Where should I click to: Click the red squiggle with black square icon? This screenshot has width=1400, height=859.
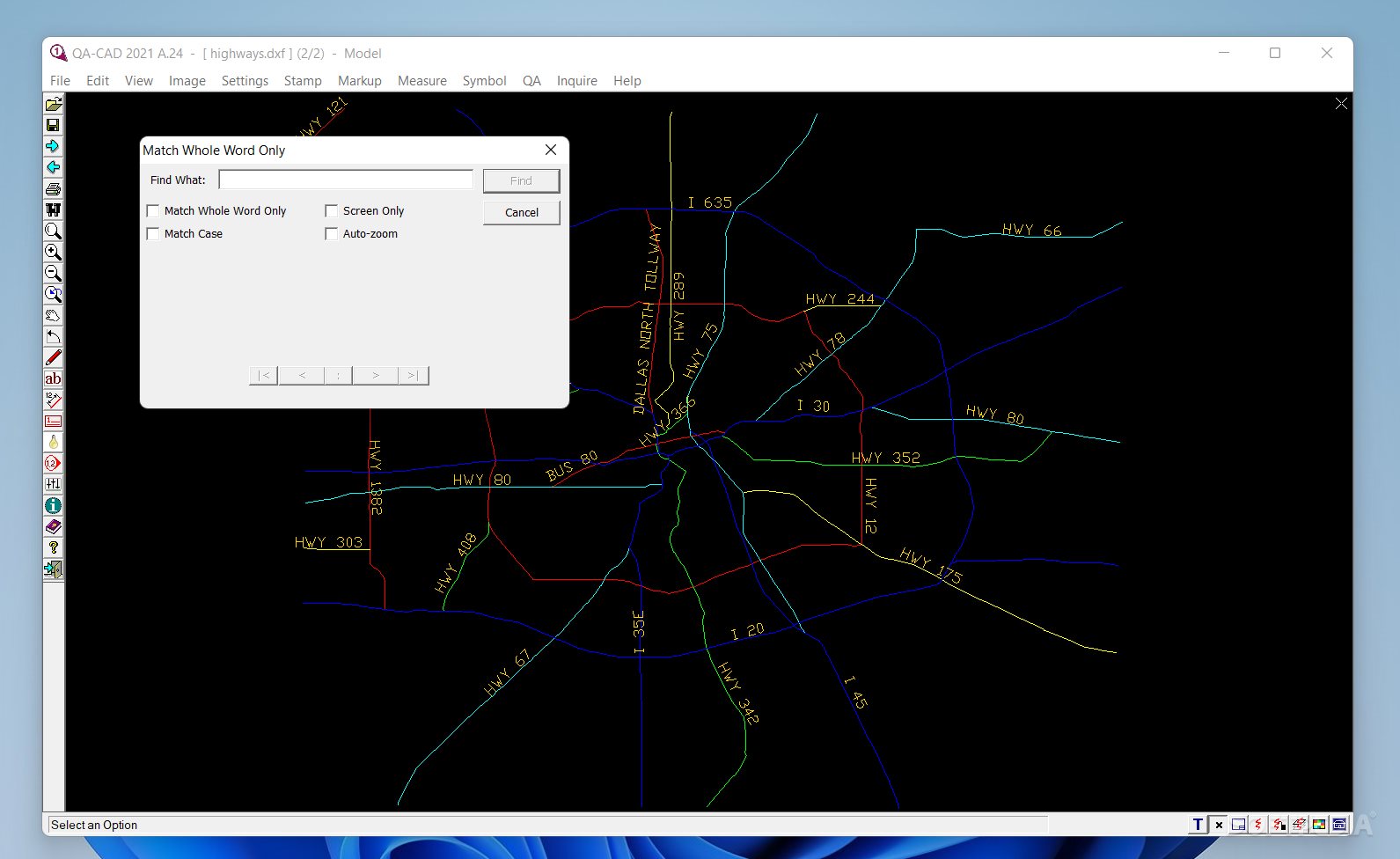1279,825
